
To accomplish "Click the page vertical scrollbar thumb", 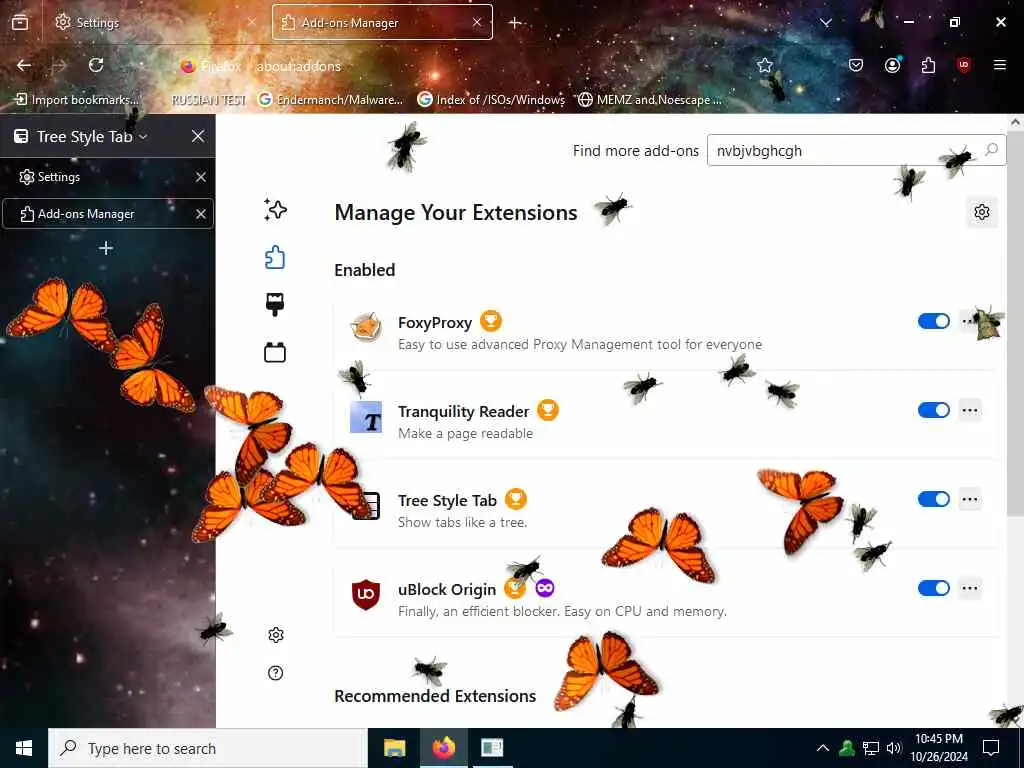I will [x=1016, y=321].
